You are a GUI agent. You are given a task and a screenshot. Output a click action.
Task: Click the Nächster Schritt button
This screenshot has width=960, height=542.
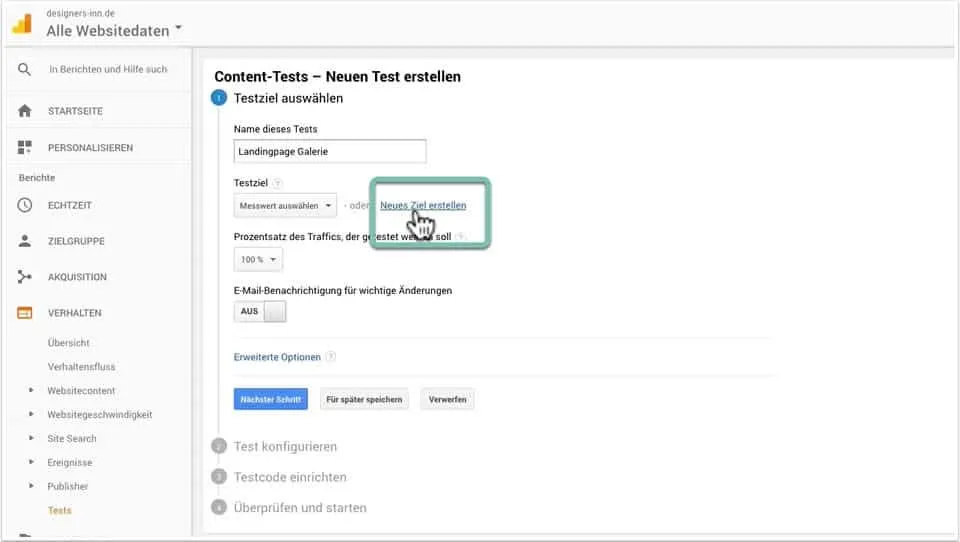pyautogui.click(x=270, y=399)
